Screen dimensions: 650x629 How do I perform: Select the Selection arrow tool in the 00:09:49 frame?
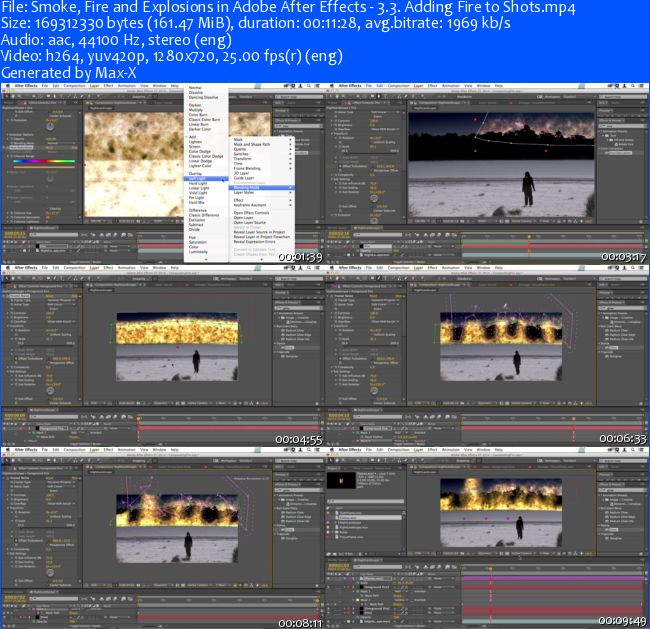pos(330,460)
